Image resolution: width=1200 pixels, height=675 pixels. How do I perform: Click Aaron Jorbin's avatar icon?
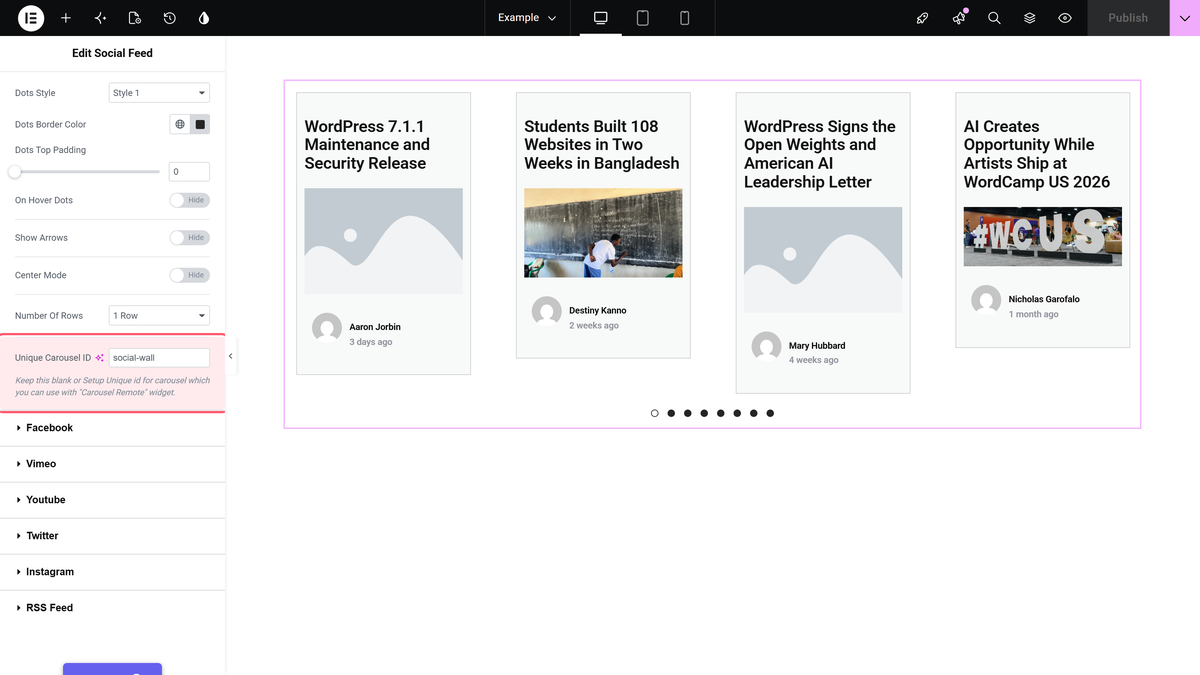(x=327, y=328)
